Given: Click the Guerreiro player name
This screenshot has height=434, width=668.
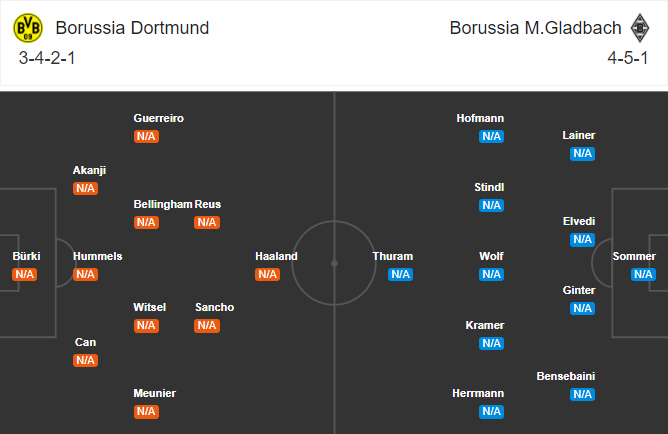Looking at the screenshot, I should click(x=158, y=118).
